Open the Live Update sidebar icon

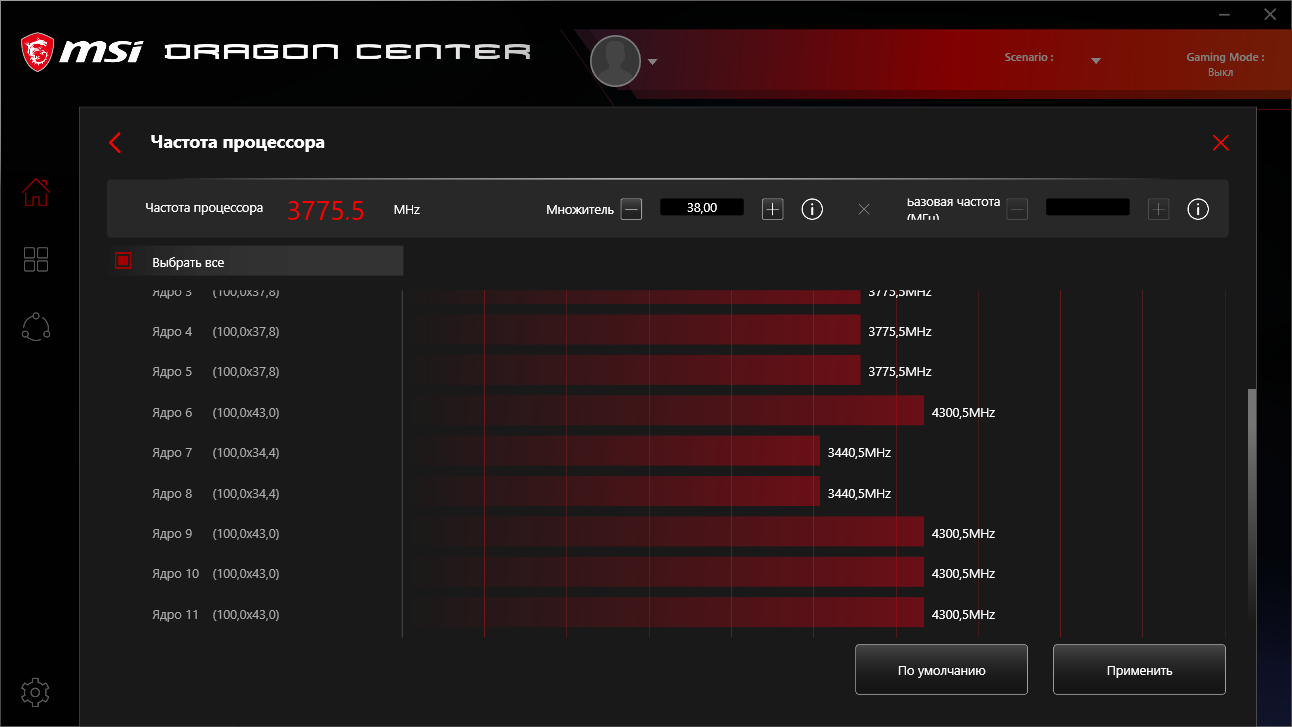point(36,327)
